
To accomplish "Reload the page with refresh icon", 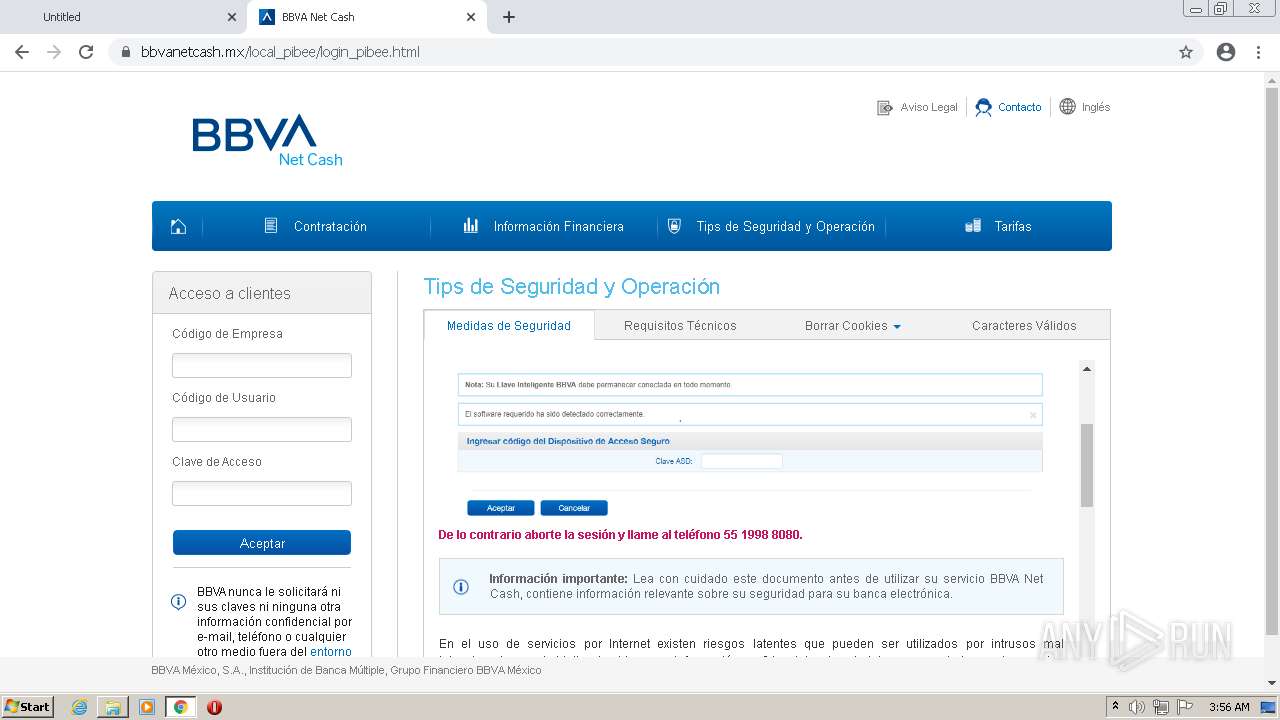I will pos(86,52).
